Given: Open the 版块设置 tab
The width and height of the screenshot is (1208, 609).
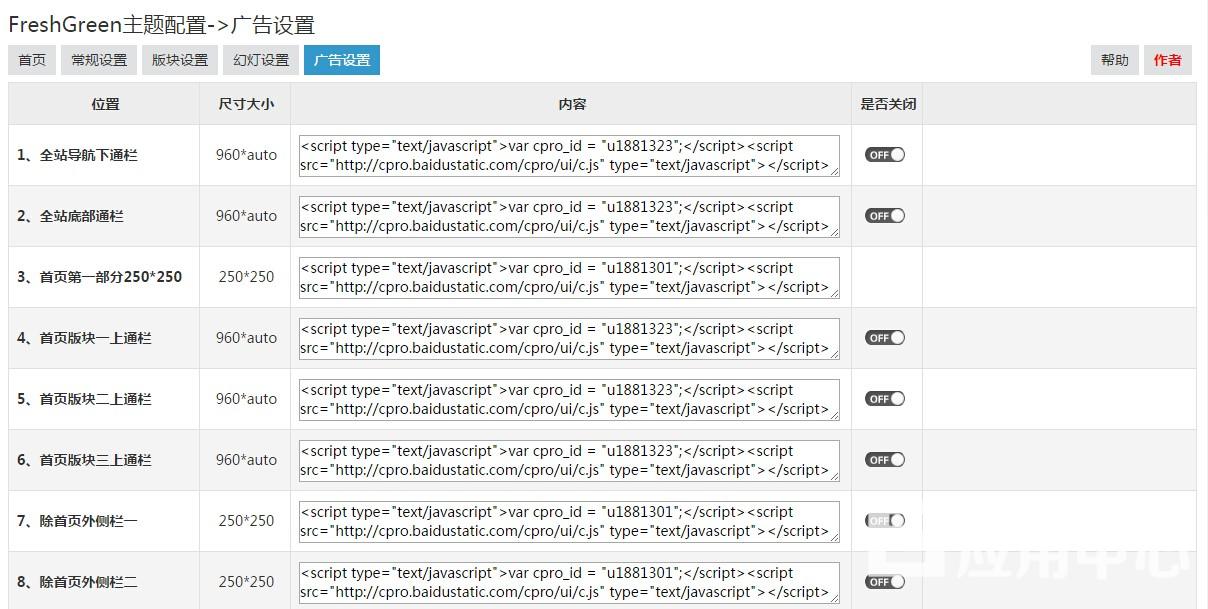Looking at the screenshot, I should [180, 60].
